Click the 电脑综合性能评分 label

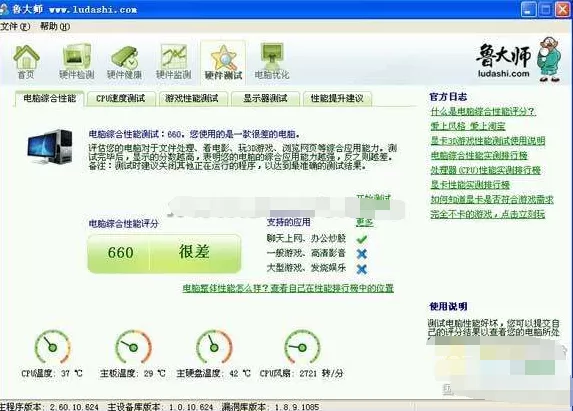(x=124, y=224)
